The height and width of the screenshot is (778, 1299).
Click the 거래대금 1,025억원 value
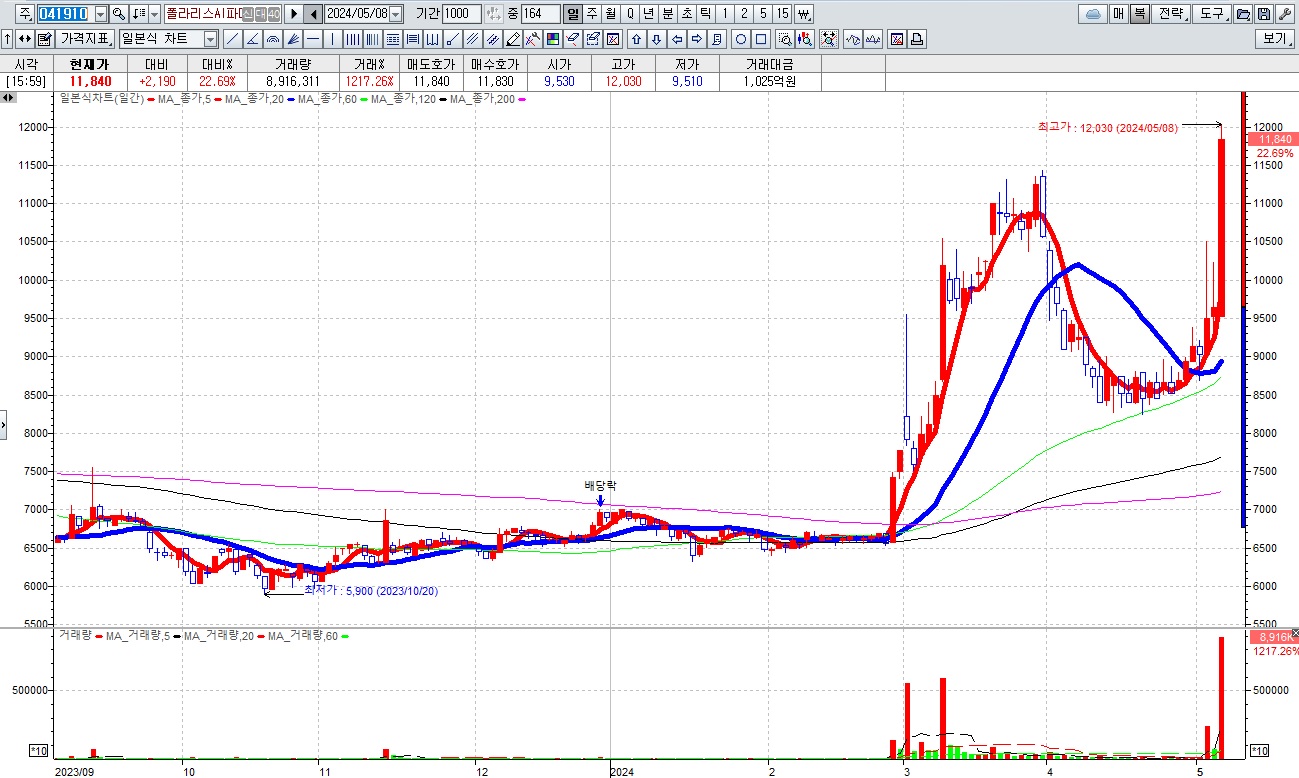pos(770,81)
